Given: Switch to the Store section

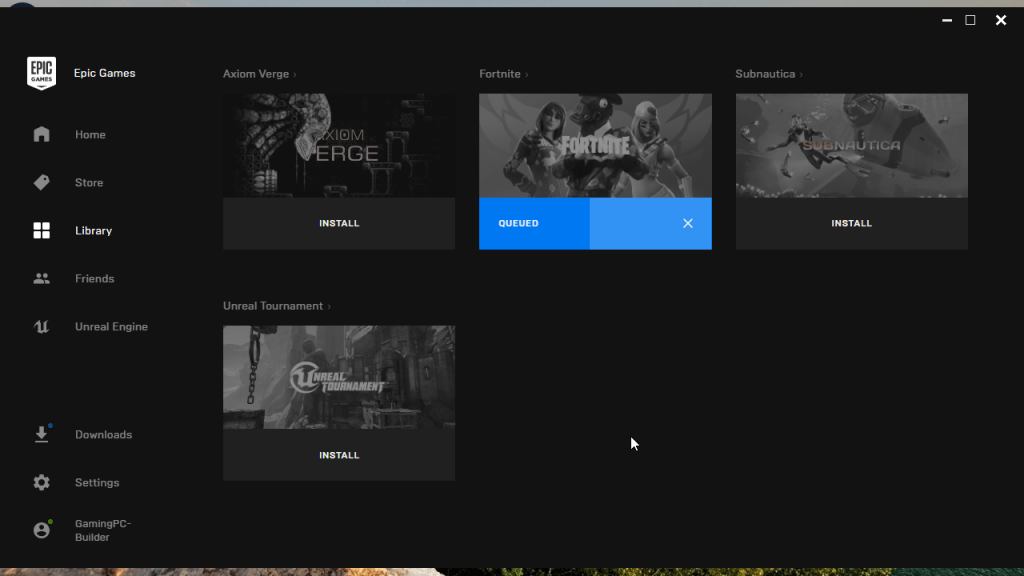Looking at the screenshot, I should tap(89, 182).
